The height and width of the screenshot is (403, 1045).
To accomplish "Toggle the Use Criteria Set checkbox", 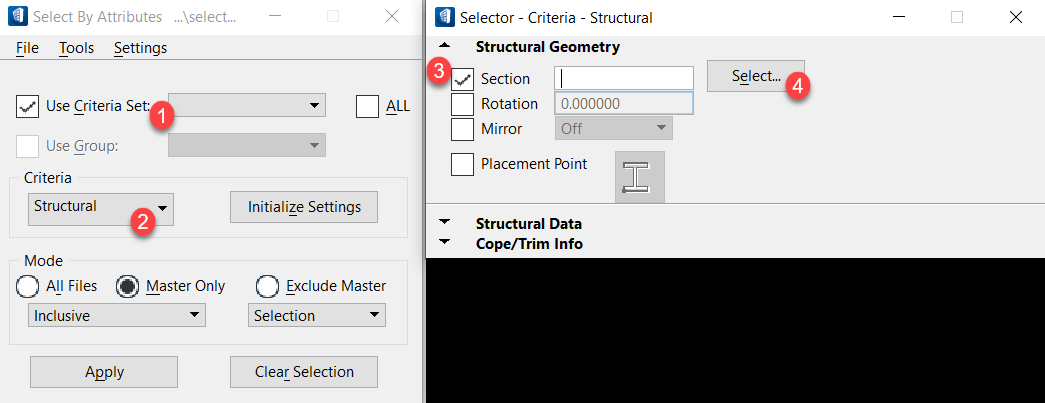I will click(27, 107).
